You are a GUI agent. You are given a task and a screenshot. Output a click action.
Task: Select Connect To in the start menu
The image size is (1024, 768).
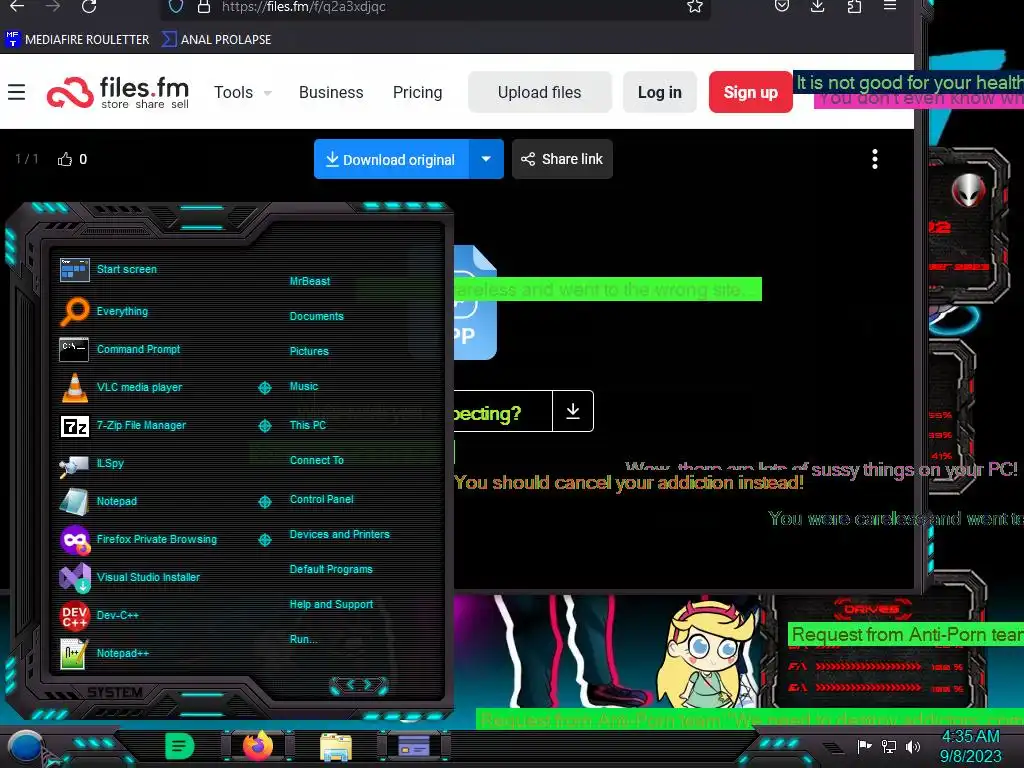tap(317, 460)
